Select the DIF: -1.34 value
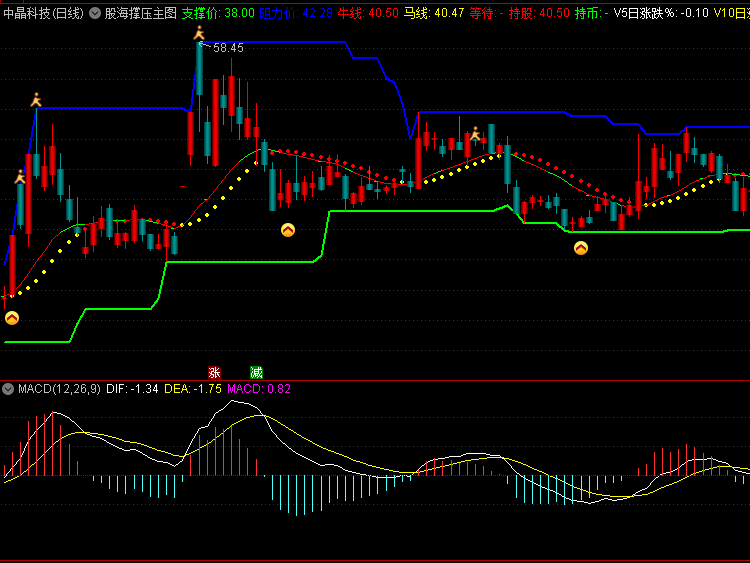Viewport: 750px width, 563px height. pos(132,389)
